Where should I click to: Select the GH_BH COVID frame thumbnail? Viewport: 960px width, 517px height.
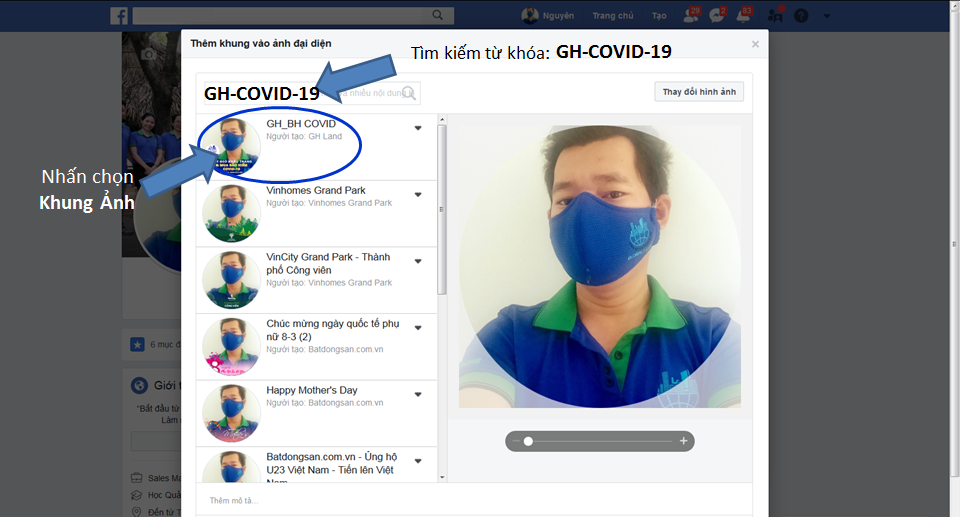point(231,147)
